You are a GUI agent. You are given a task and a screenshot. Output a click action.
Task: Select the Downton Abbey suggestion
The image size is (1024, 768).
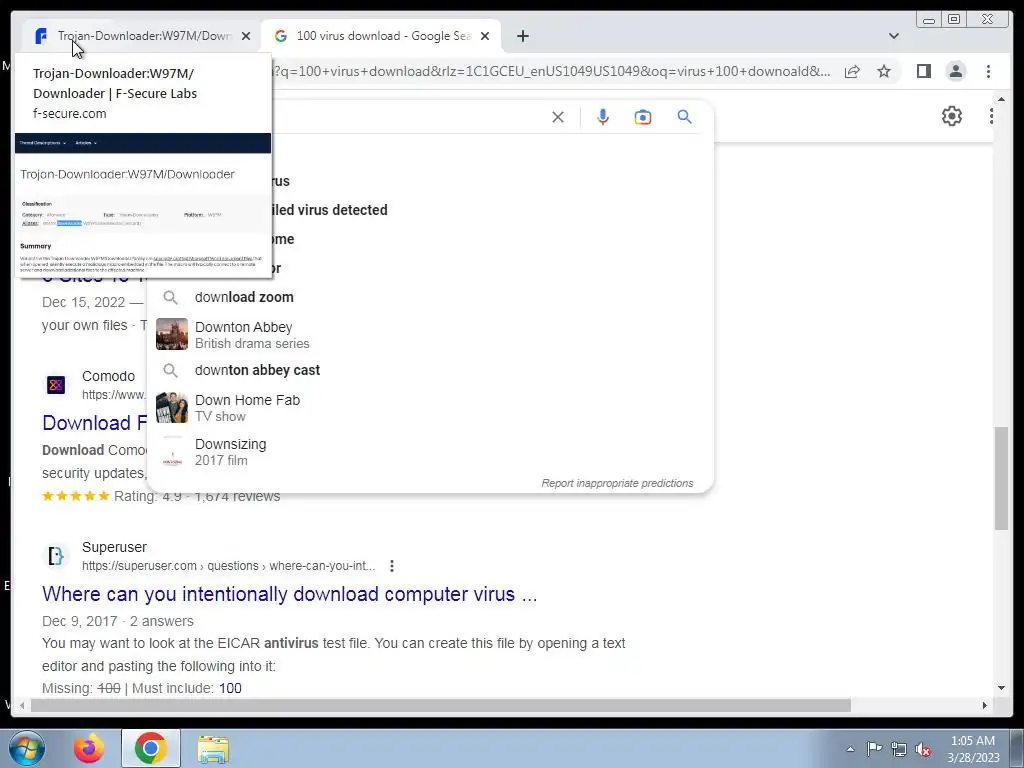click(430, 334)
